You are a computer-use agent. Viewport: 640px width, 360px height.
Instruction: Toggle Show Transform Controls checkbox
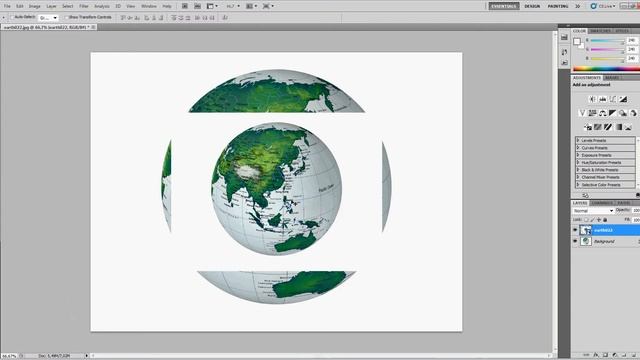point(67,17)
